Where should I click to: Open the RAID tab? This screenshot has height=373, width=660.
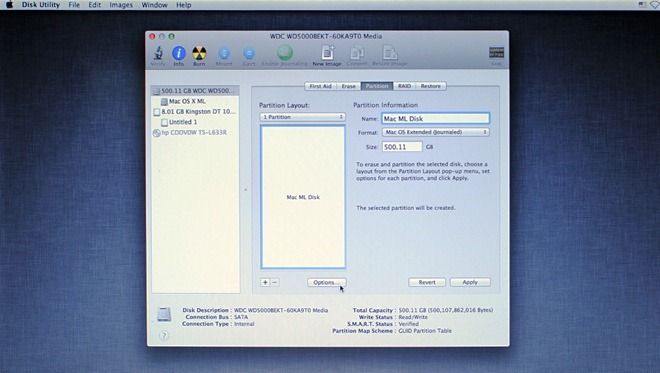point(405,86)
